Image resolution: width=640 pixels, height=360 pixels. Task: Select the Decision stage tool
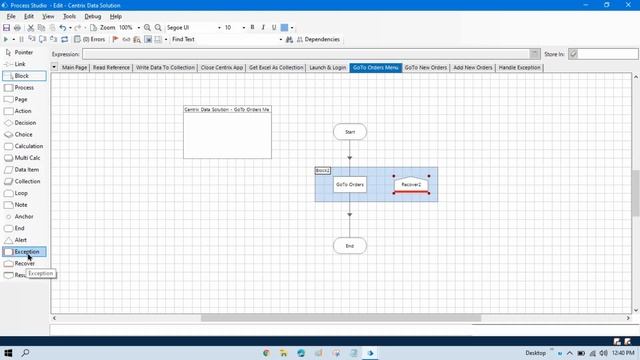pos(24,122)
